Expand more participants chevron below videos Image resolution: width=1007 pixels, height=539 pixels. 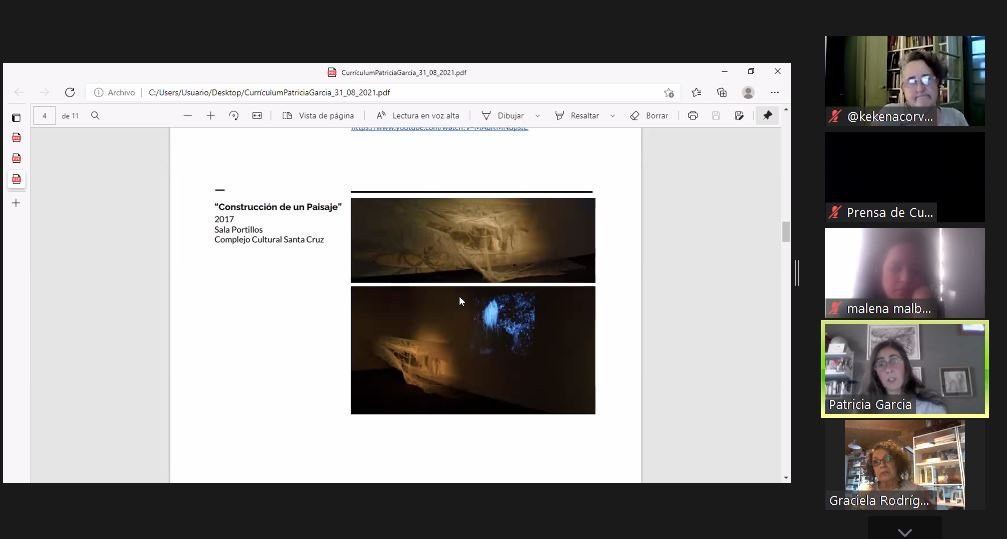pos(905,532)
